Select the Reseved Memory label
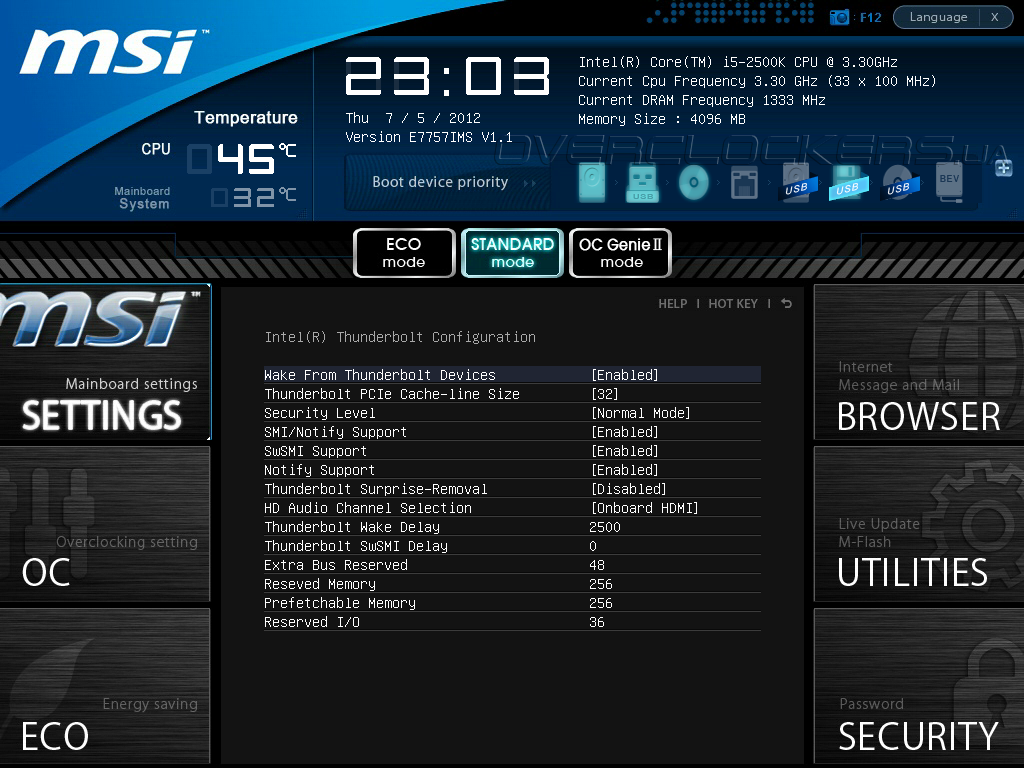Image resolution: width=1024 pixels, height=768 pixels. tap(320, 584)
